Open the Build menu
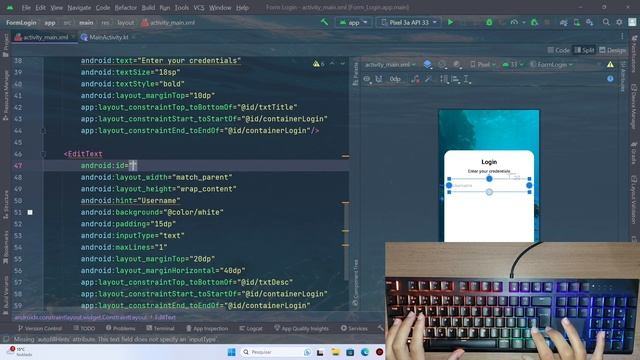 (148, 7)
